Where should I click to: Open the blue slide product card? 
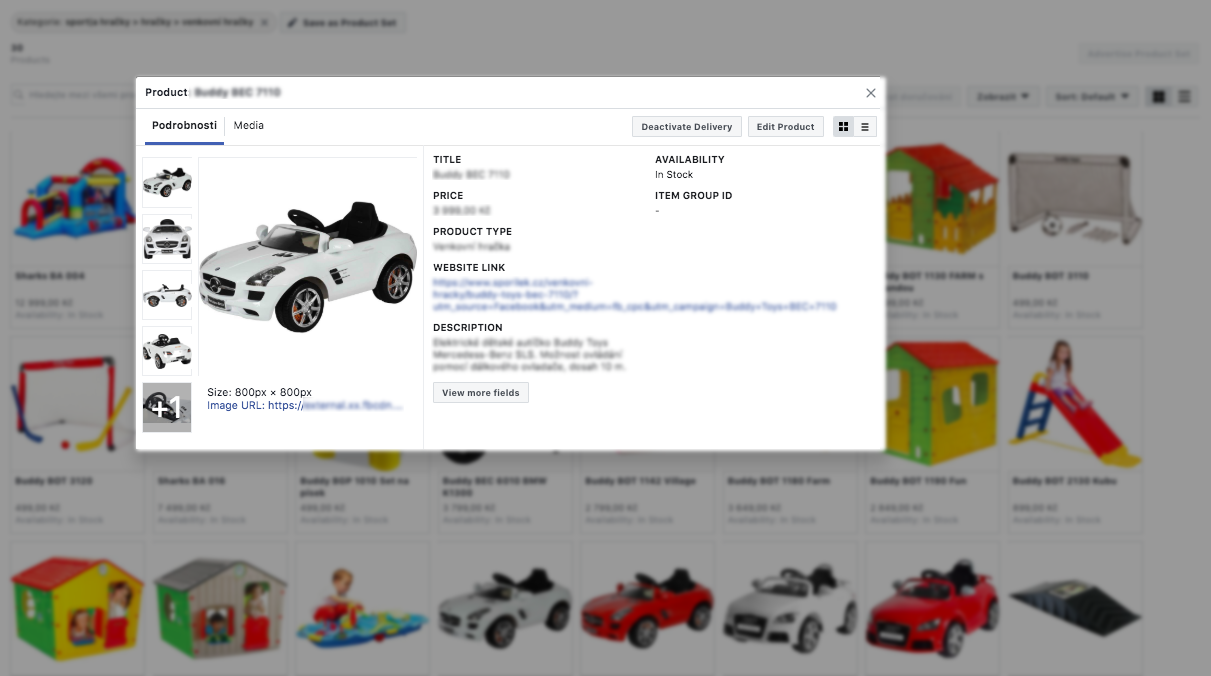[1074, 433]
